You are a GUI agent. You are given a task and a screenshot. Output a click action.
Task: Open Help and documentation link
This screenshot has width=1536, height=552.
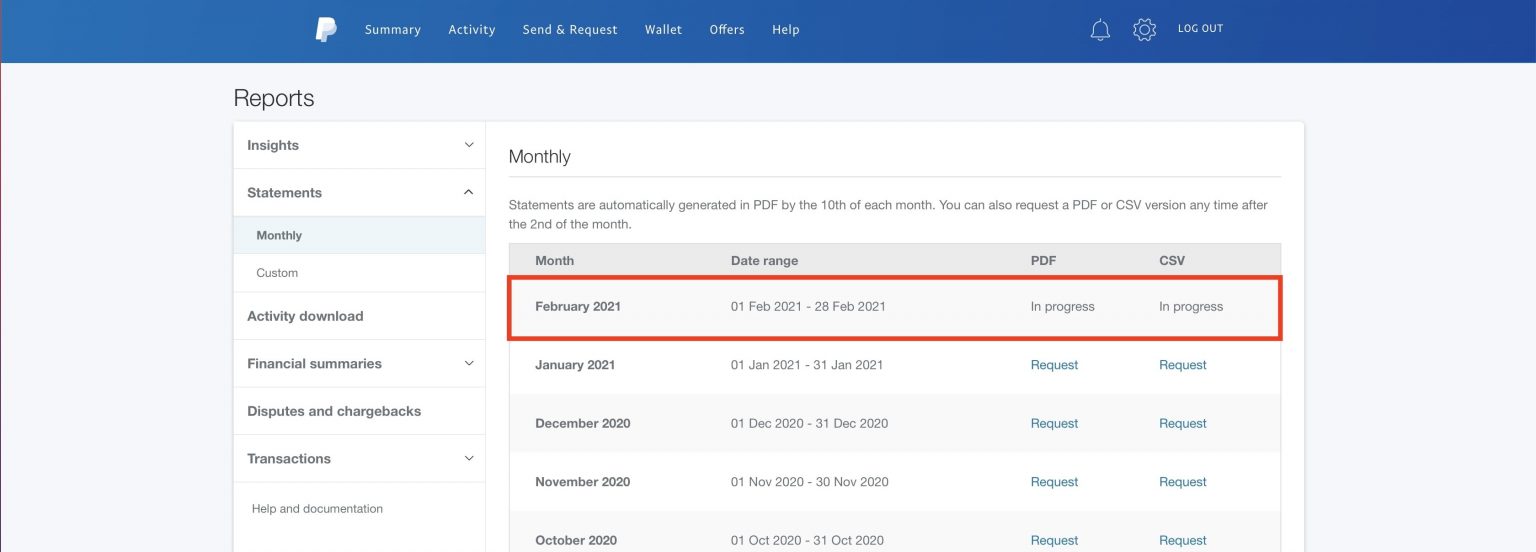pyautogui.click(x=317, y=509)
